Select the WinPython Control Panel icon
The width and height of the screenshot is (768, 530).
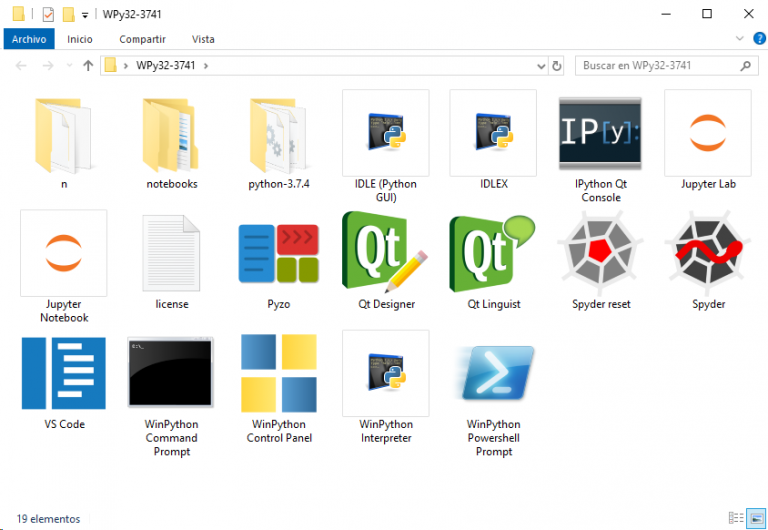click(x=278, y=373)
